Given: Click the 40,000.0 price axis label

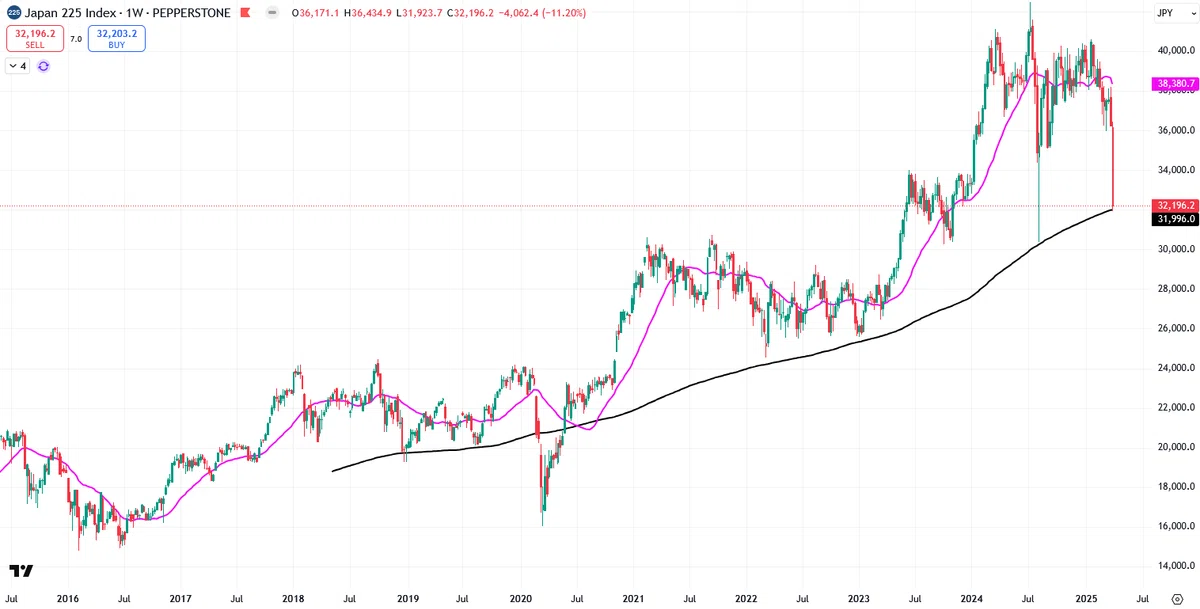Looking at the screenshot, I should (1176, 50).
